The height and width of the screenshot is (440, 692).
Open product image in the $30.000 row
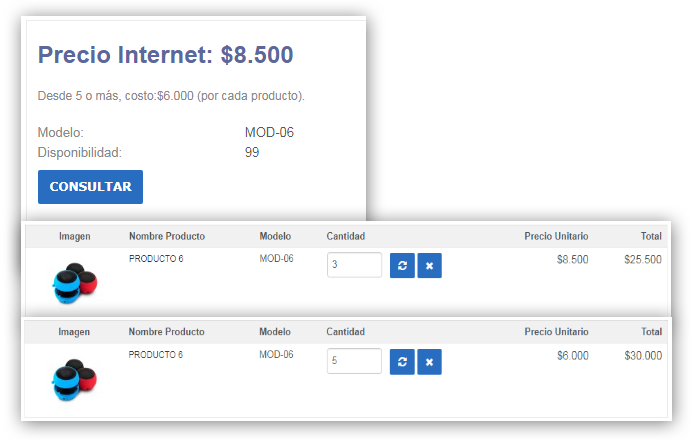pos(75,378)
